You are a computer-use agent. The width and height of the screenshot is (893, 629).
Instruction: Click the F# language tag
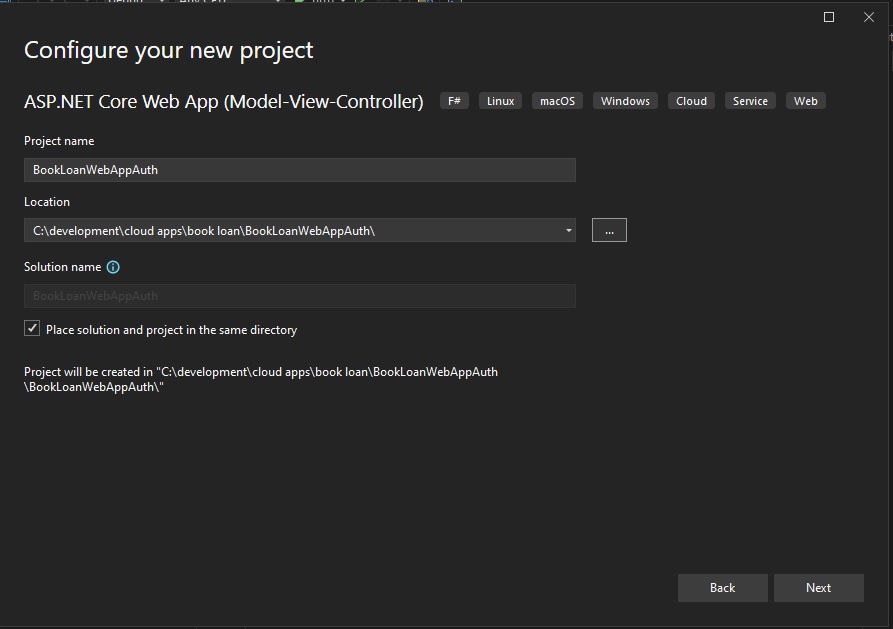[454, 101]
